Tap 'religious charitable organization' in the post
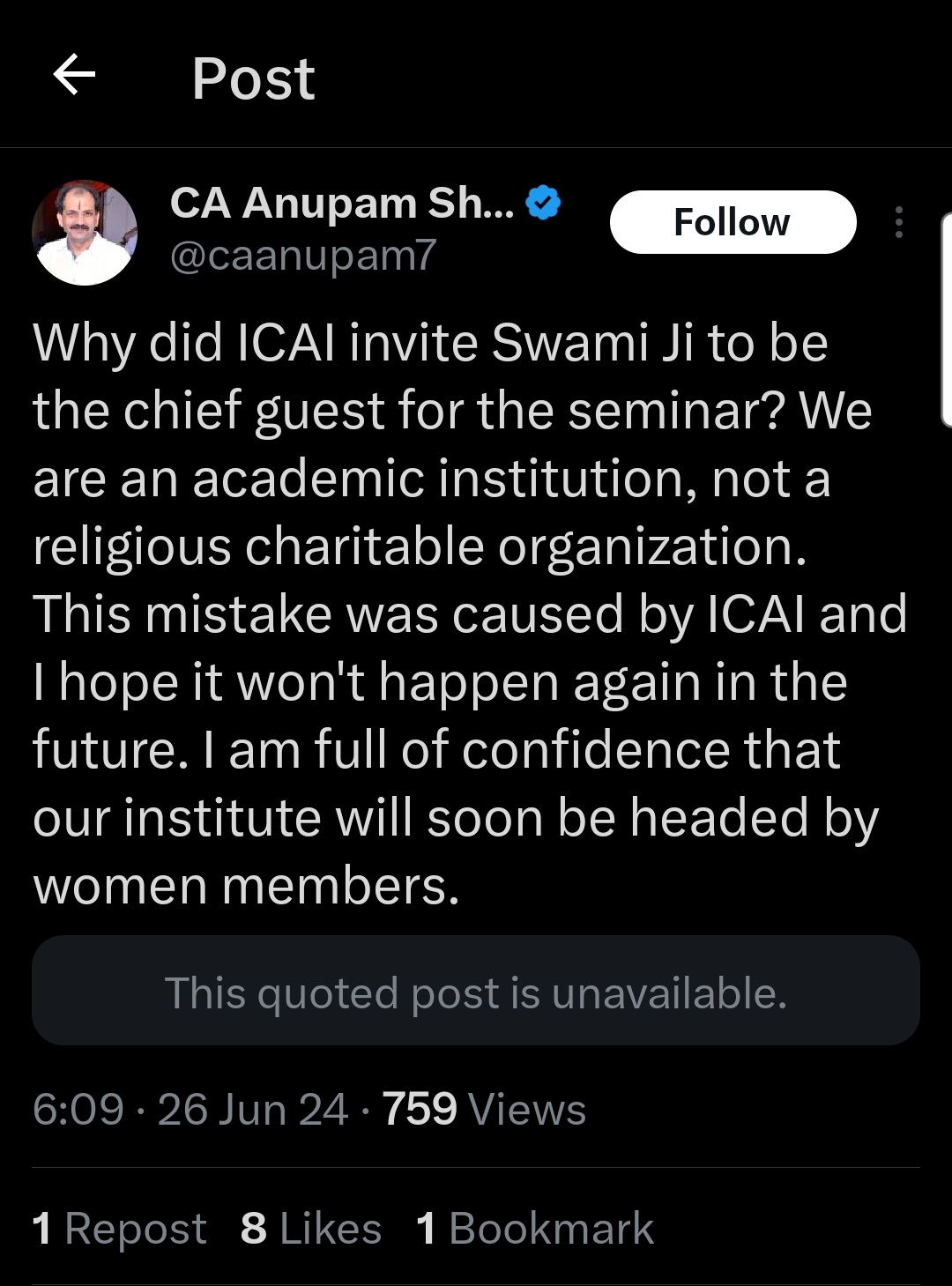This screenshot has height=1286, width=952. point(418,546)
